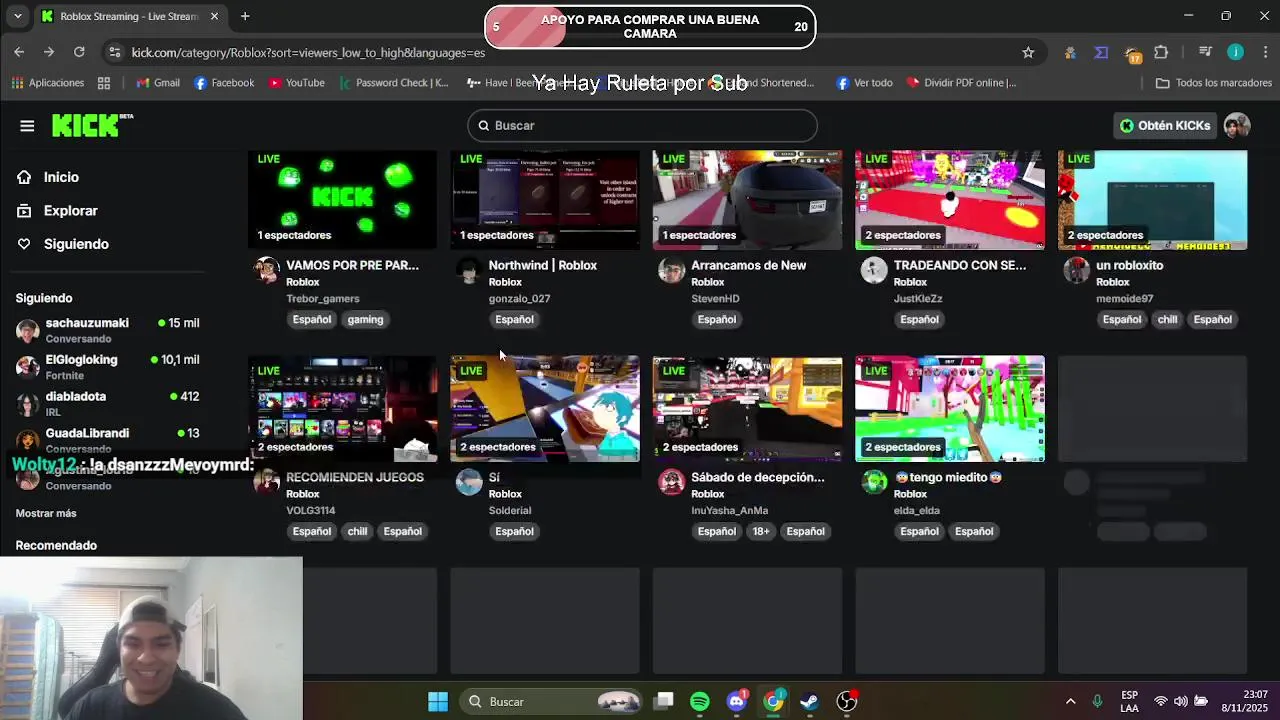Open the Kick hamburger sidebar menu
Image resolution: width=1280 pixels, height=720 pixels.
click(27, 125)
